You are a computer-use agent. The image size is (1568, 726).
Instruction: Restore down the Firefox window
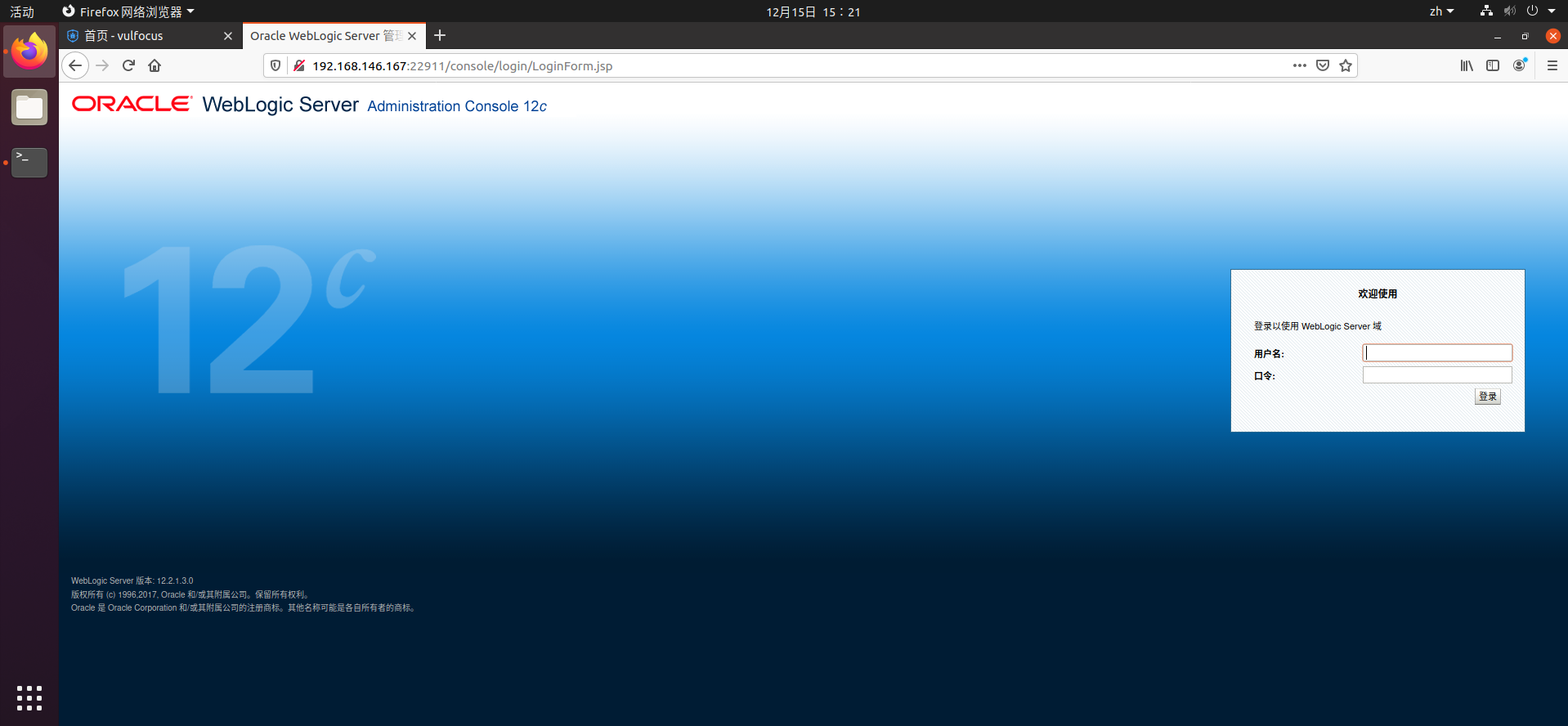pos(1525,36)
